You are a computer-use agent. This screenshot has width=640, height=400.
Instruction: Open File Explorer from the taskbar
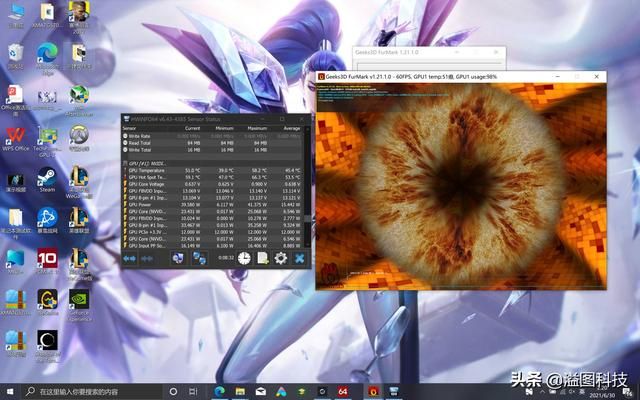(x=240, y=392)
